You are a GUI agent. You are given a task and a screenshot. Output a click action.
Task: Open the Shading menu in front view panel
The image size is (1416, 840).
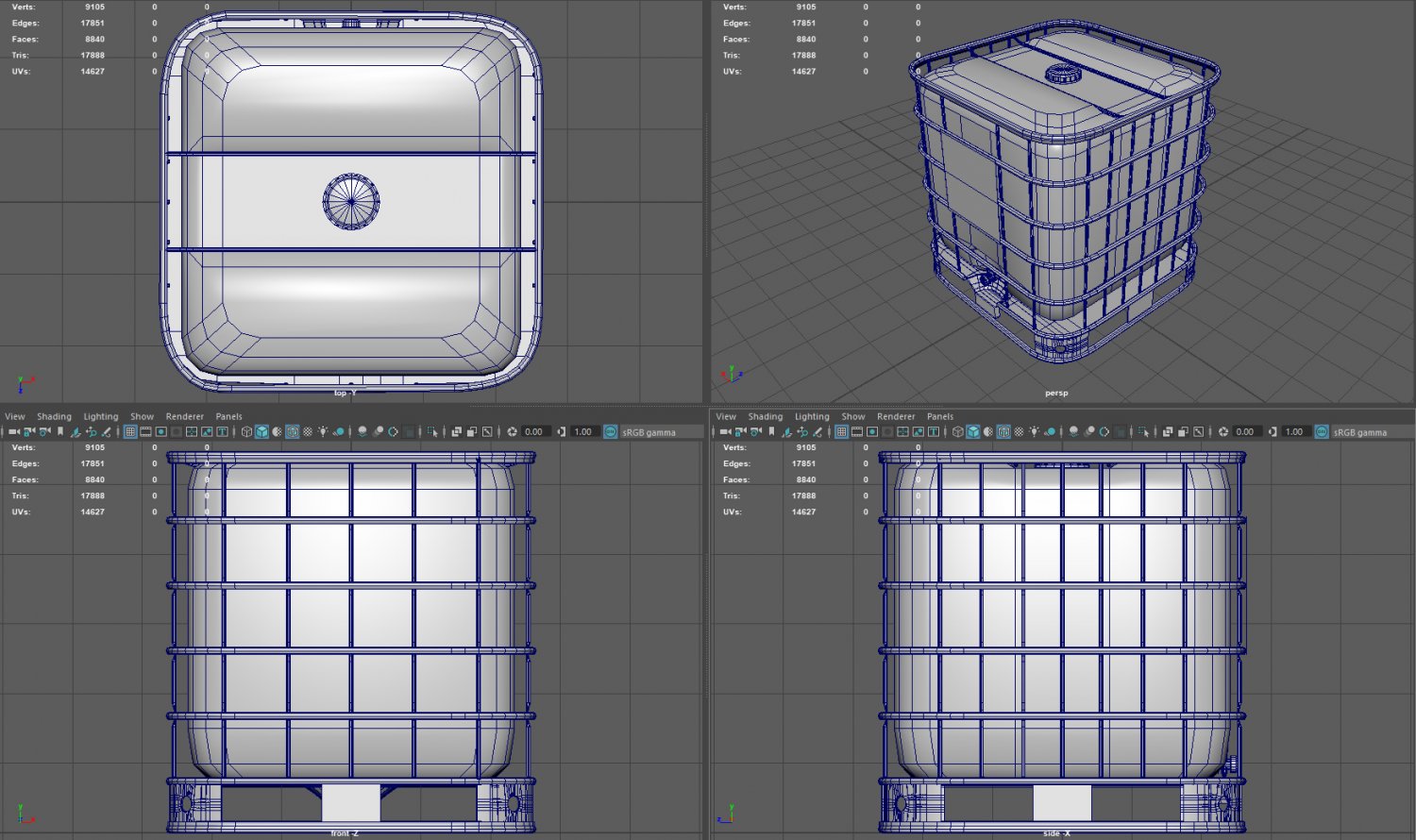point(54,416)
